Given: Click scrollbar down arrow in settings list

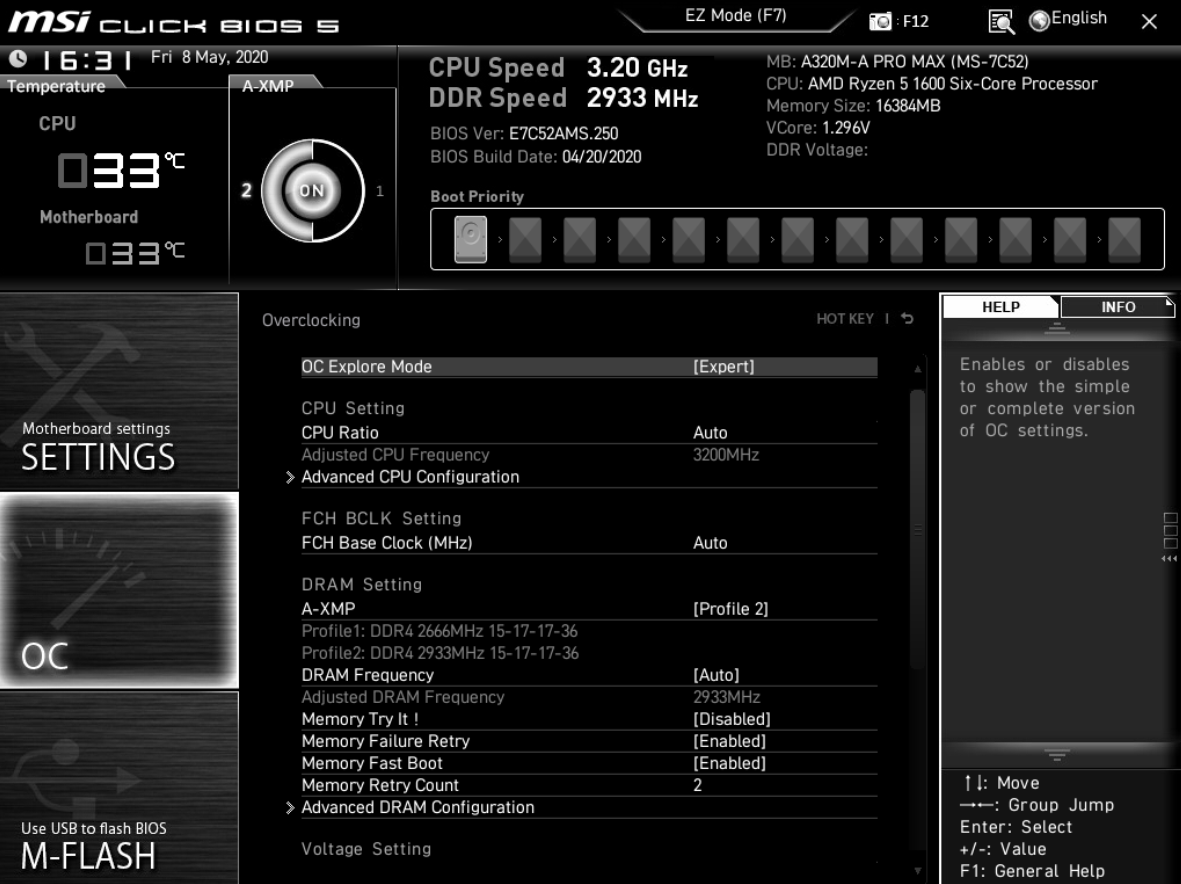Looking at the screenshot, I should pos(917,870).
